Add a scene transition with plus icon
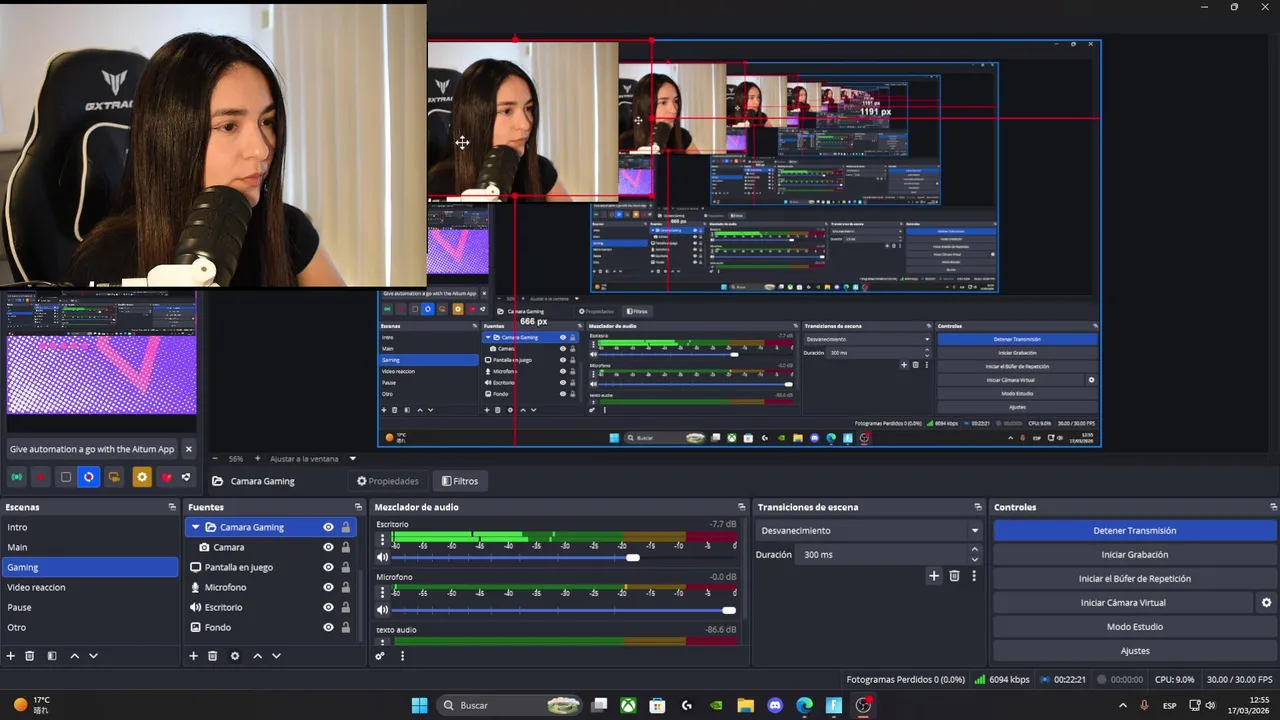This screenshot has height=720, width=1280. coord(934,575)
